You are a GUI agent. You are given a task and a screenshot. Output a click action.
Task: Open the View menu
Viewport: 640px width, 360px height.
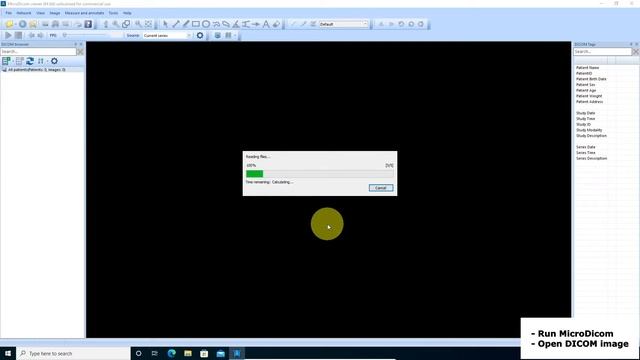[x=40, y=13]
